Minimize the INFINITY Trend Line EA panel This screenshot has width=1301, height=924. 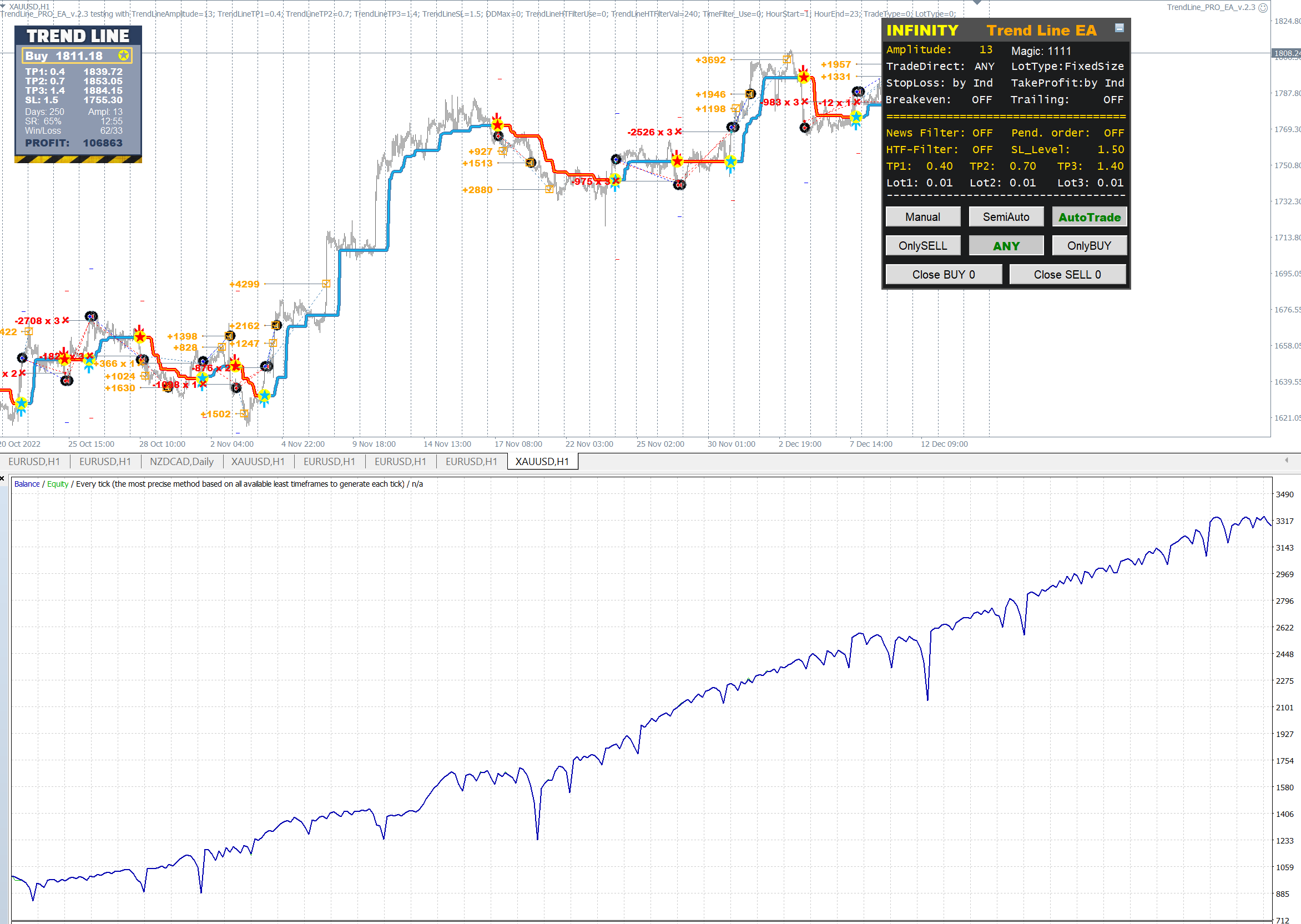(1119, 28)
